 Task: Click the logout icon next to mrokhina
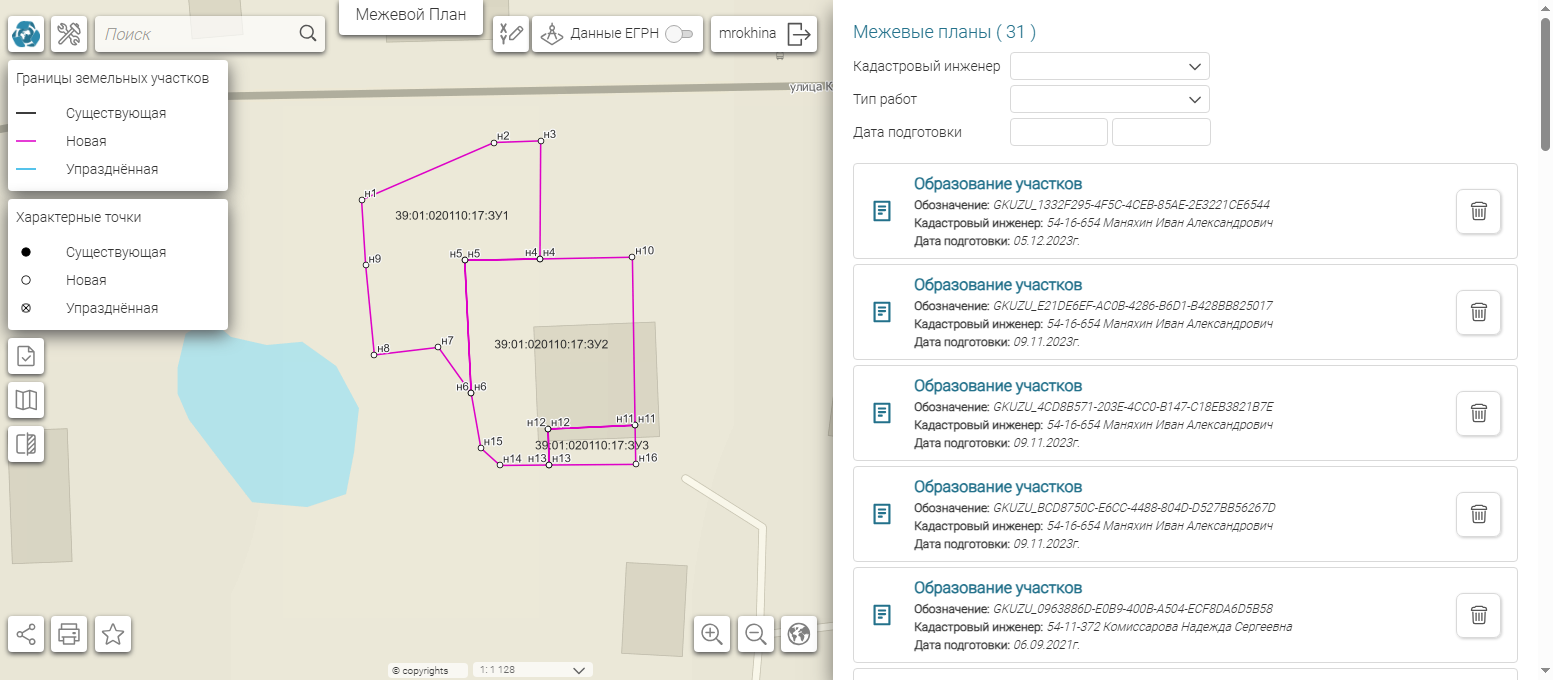click(x=799, y=34)
